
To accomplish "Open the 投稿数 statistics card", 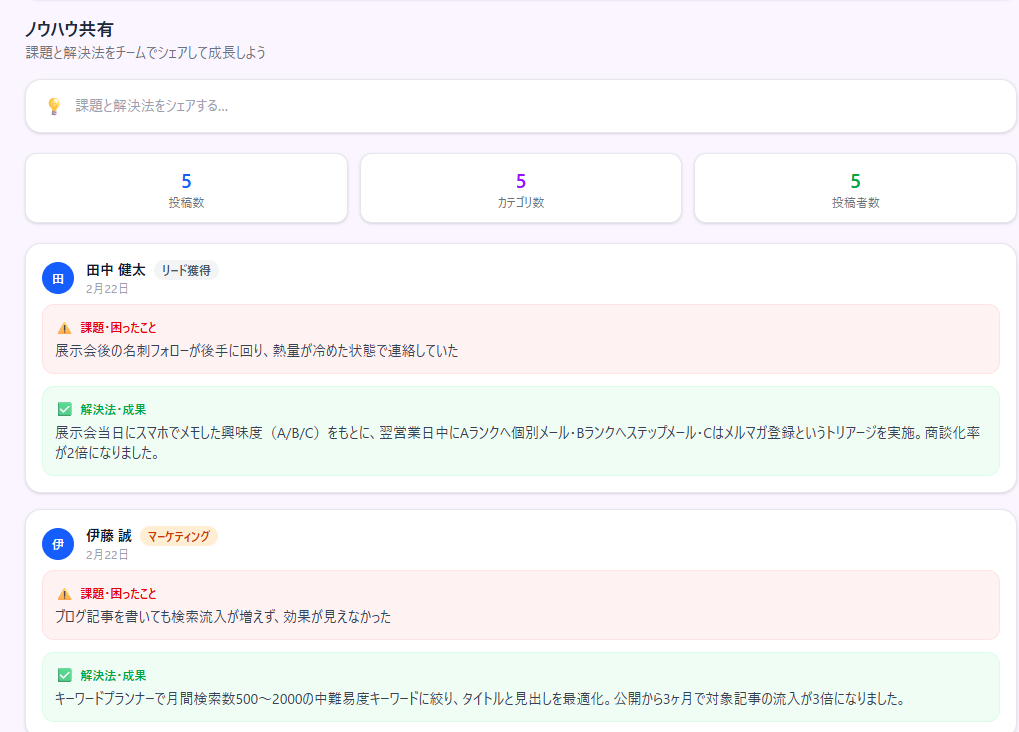I will (186, 188).
